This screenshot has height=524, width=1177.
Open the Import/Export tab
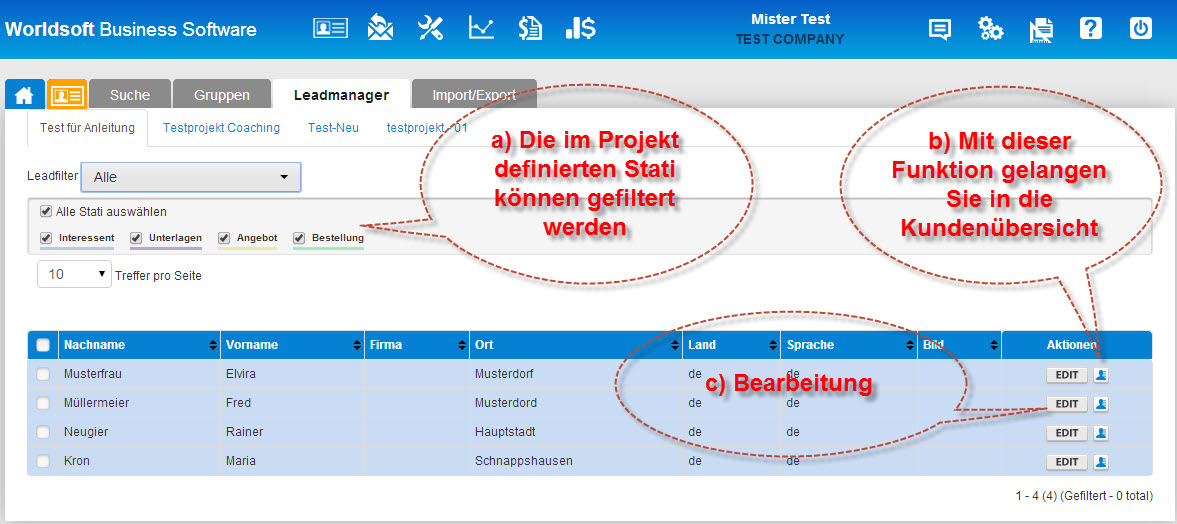474,95
